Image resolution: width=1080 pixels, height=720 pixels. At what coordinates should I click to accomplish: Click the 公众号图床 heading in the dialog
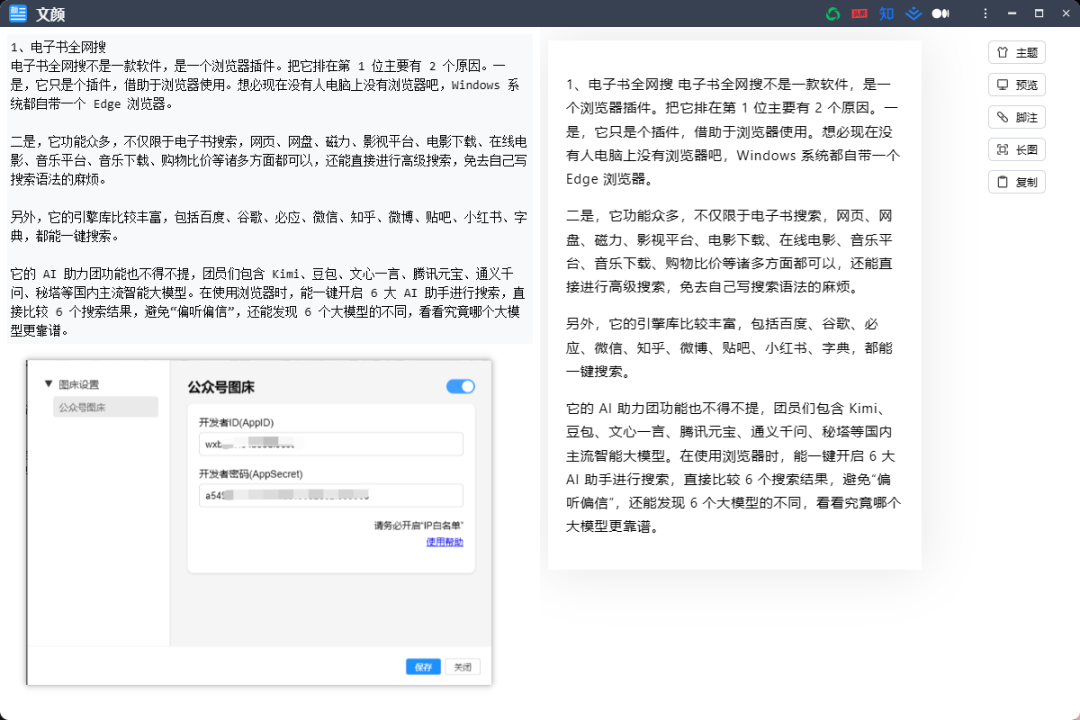[x=221, y=387]
